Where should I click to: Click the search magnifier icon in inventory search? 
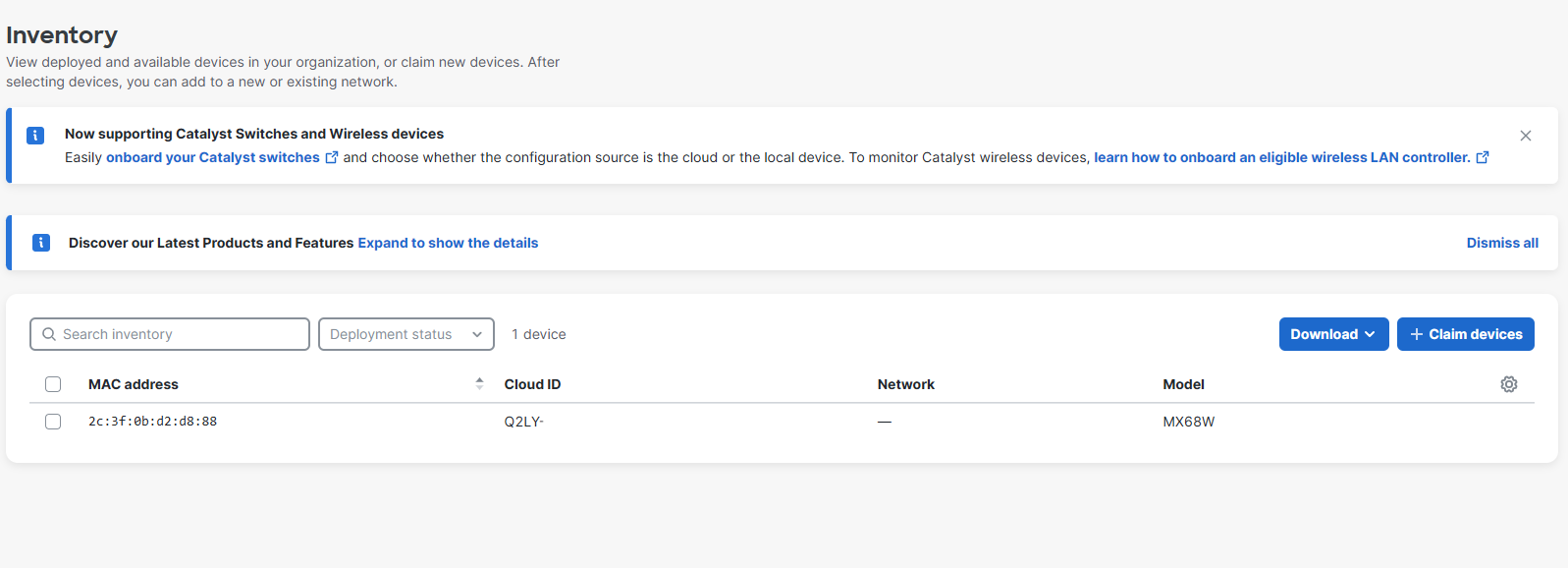click(48, 334)
